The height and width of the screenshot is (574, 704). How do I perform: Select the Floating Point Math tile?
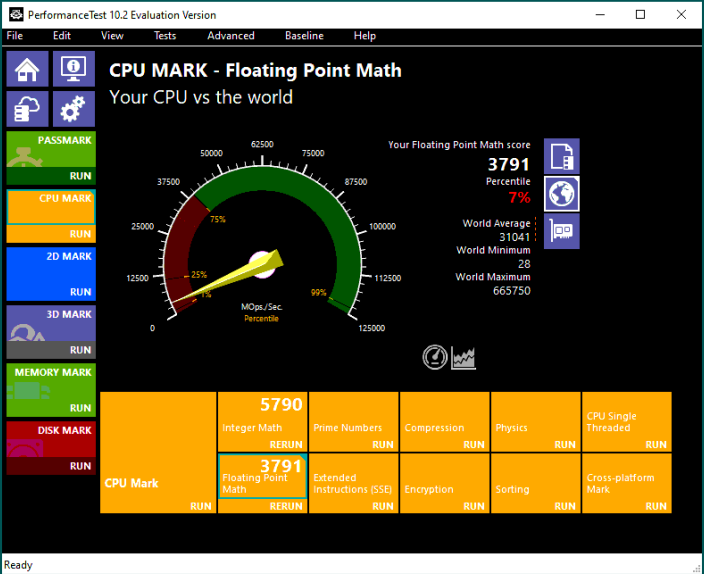263,476
